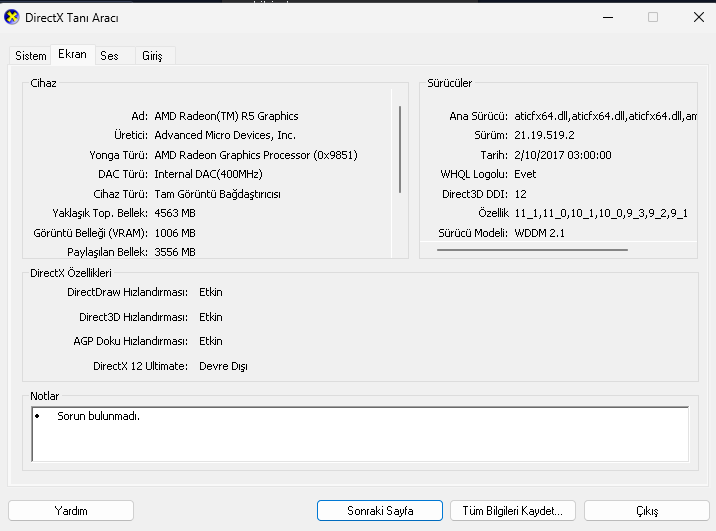
Task: Click 'Advanced Micro Devices, Inc.' value
Action: (x=225, y=135)
